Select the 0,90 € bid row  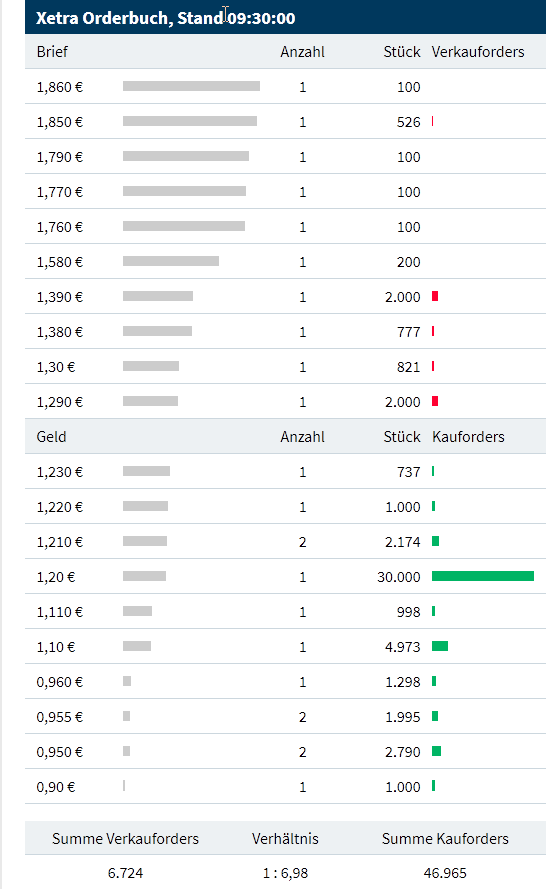pos(285,786)
